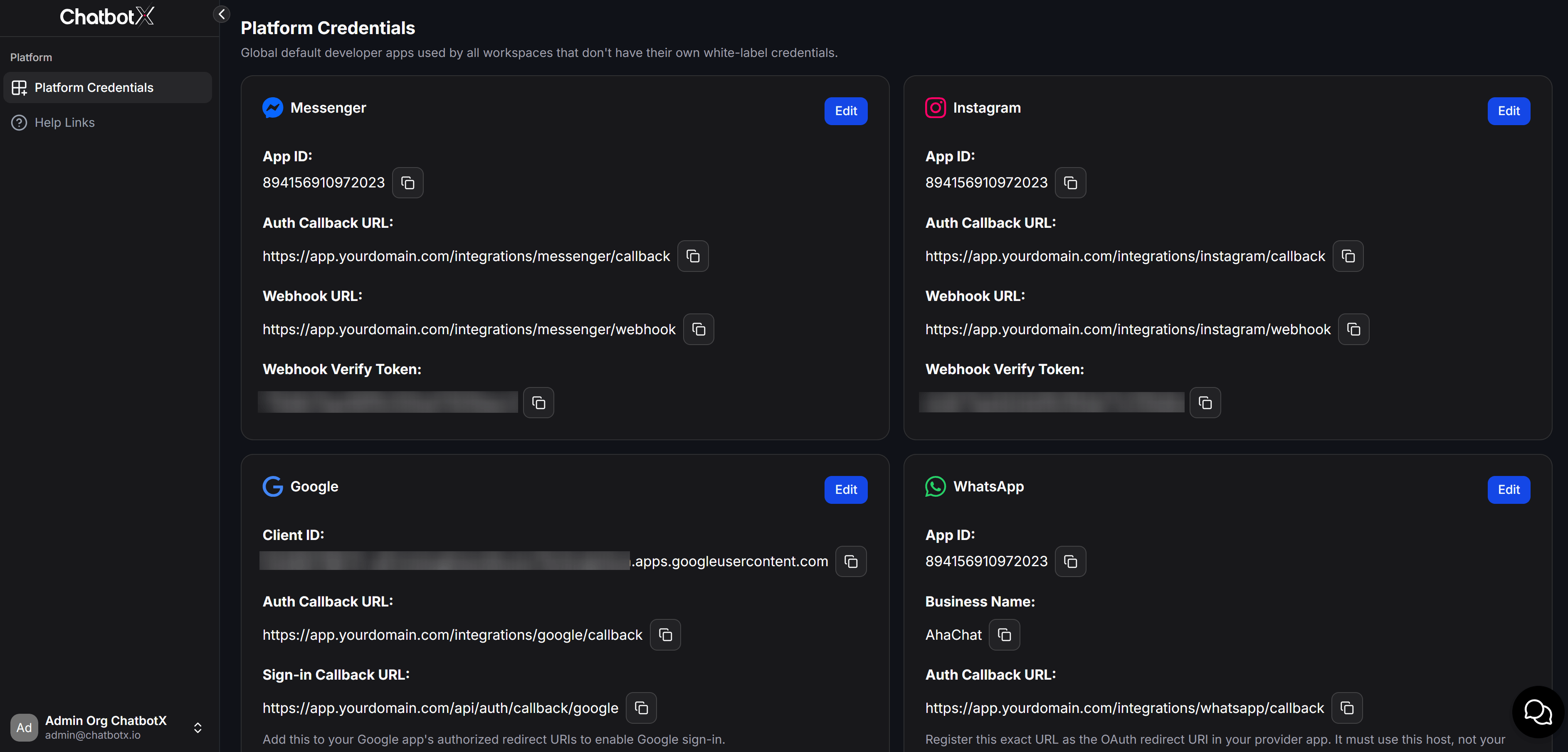Open Platform Credentials in sidebar

108,88
